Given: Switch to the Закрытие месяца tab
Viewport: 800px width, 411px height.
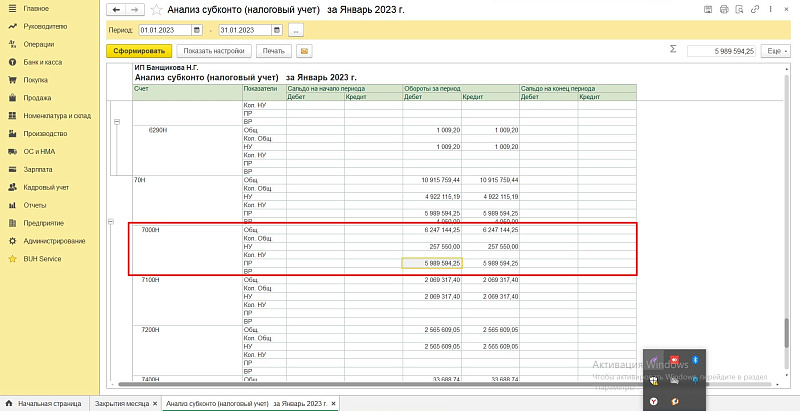Looking at the screenshot, I should pos(123,403).
